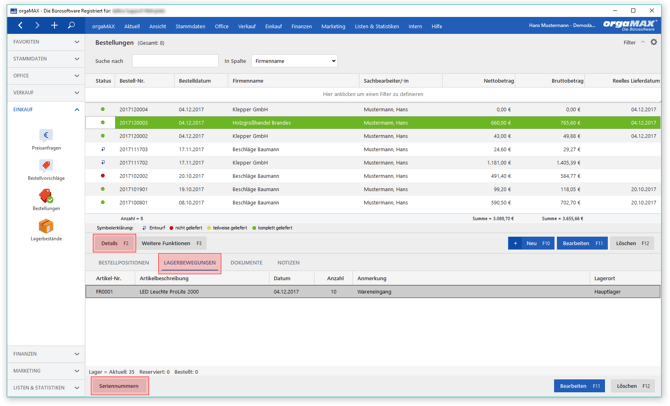The height and width of the screenshot is (406, 670).
Task: Expand the FAVORITEN sidebar section
Action: click(x=46, y=42)
